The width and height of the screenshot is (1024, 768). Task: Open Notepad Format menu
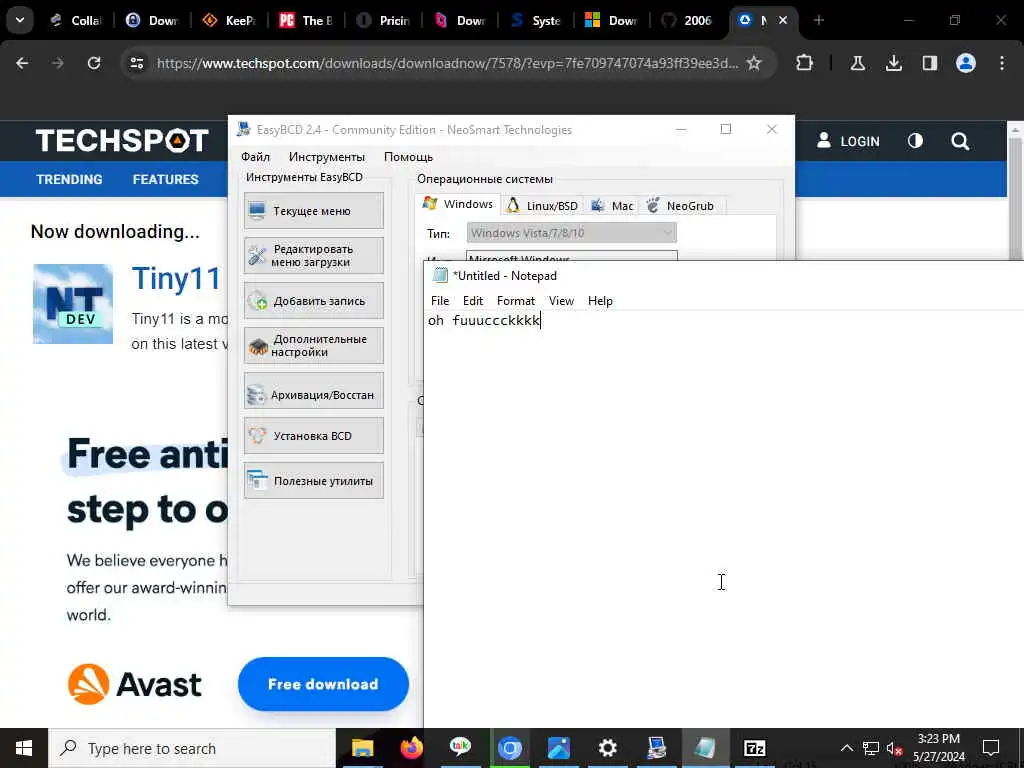click(515, 300)
